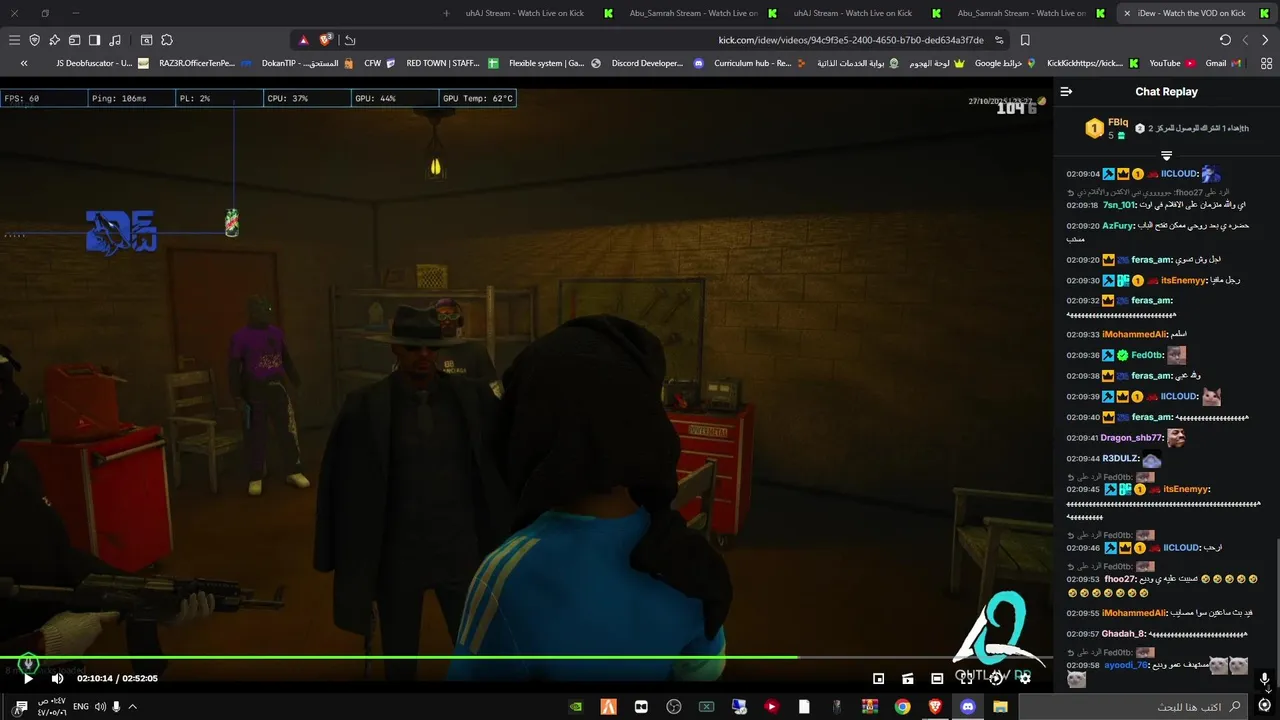The image size is (1280, 720).
Task: Enter theater mode in video player
Action: [937, 678]
